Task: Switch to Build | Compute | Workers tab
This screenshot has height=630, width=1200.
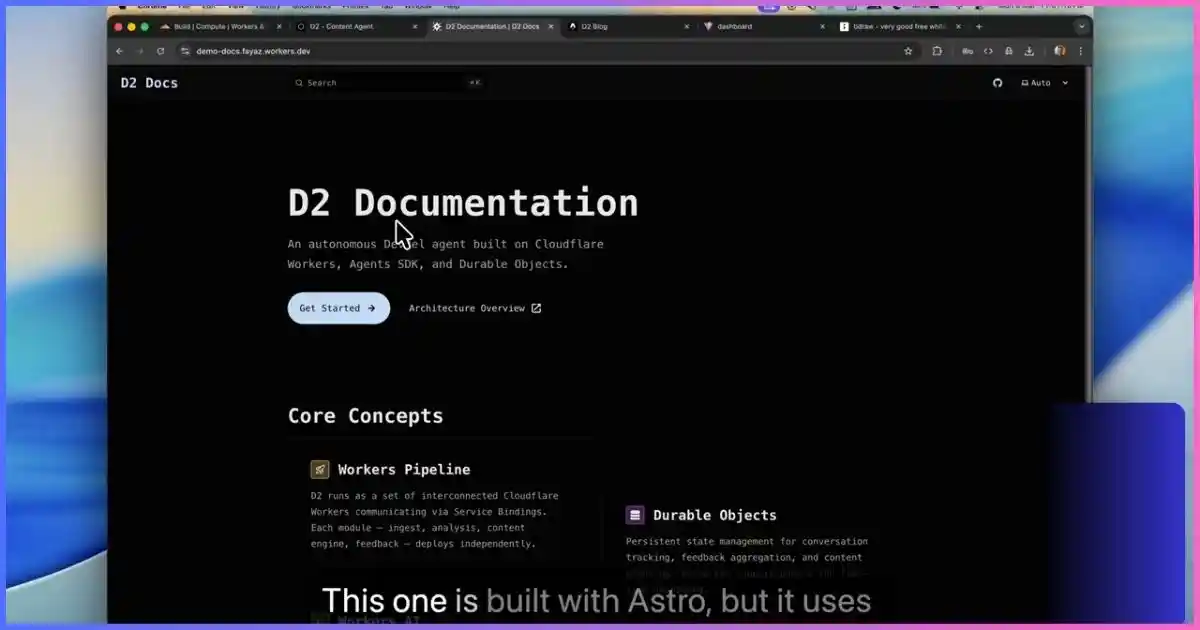Action: [218, 26]
